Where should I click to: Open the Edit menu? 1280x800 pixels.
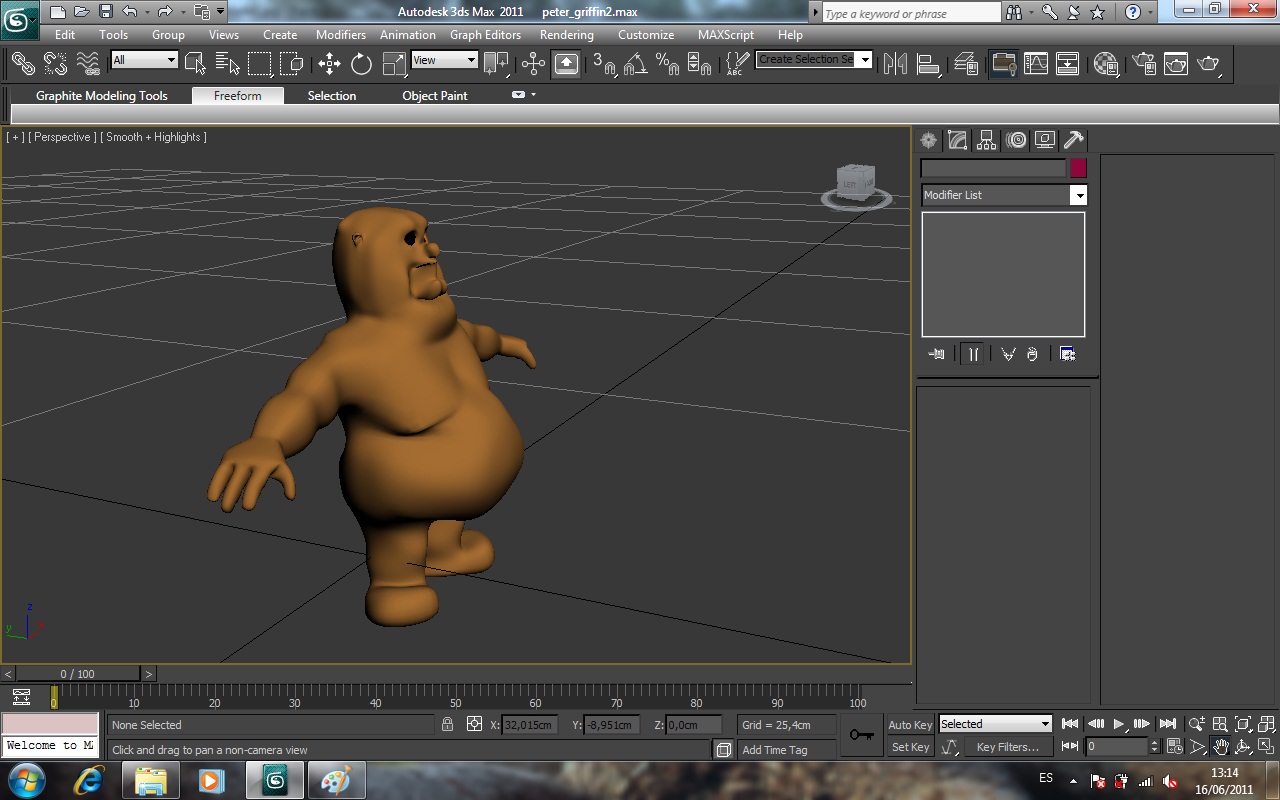65,34
